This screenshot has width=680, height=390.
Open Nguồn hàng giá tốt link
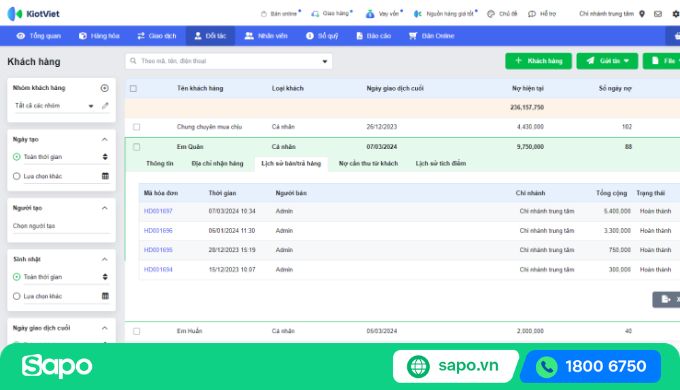tap(445, 14)
